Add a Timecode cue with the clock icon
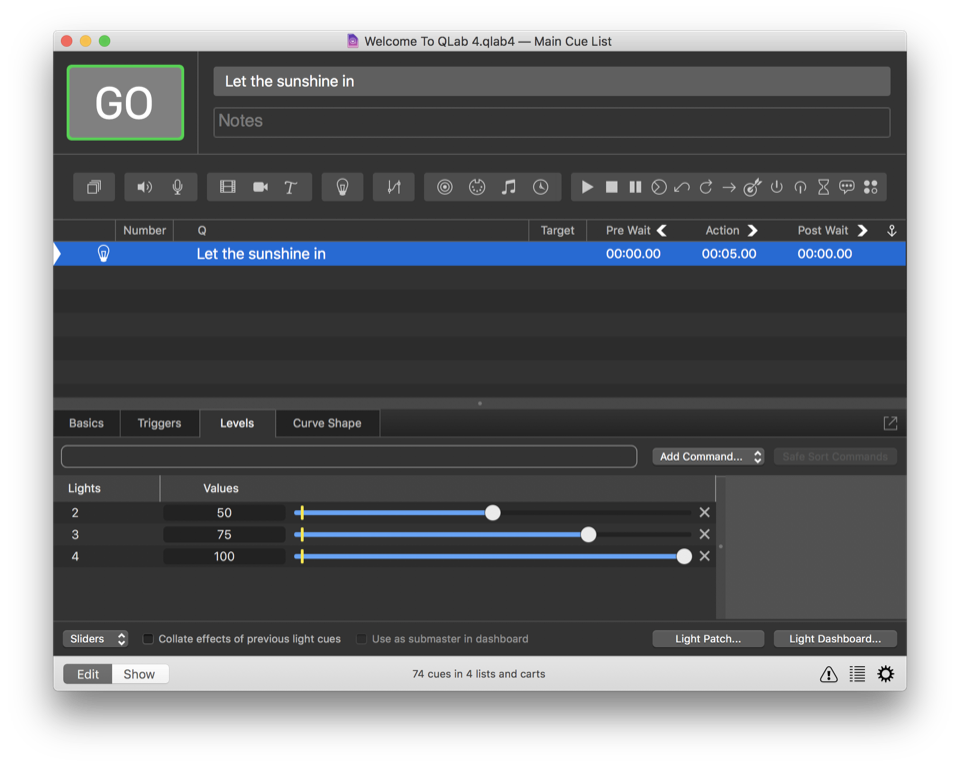Image resolution: width=960 pixels, height=767 pixels. click(540, 187)
